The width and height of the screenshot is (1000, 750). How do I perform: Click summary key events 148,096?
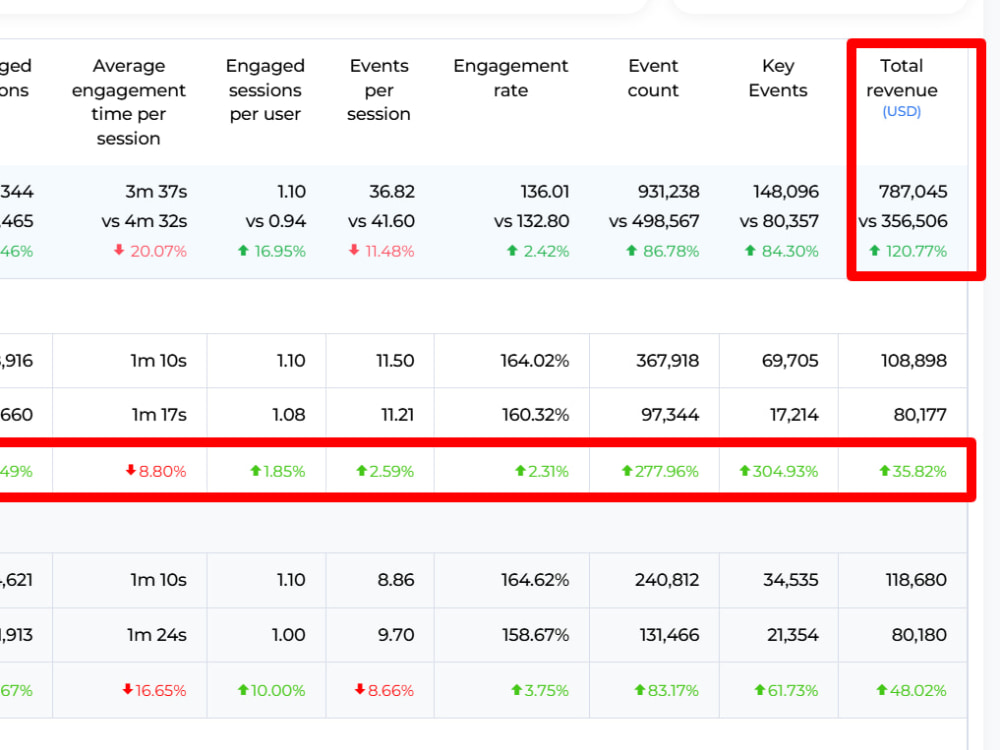pos(786,191)
